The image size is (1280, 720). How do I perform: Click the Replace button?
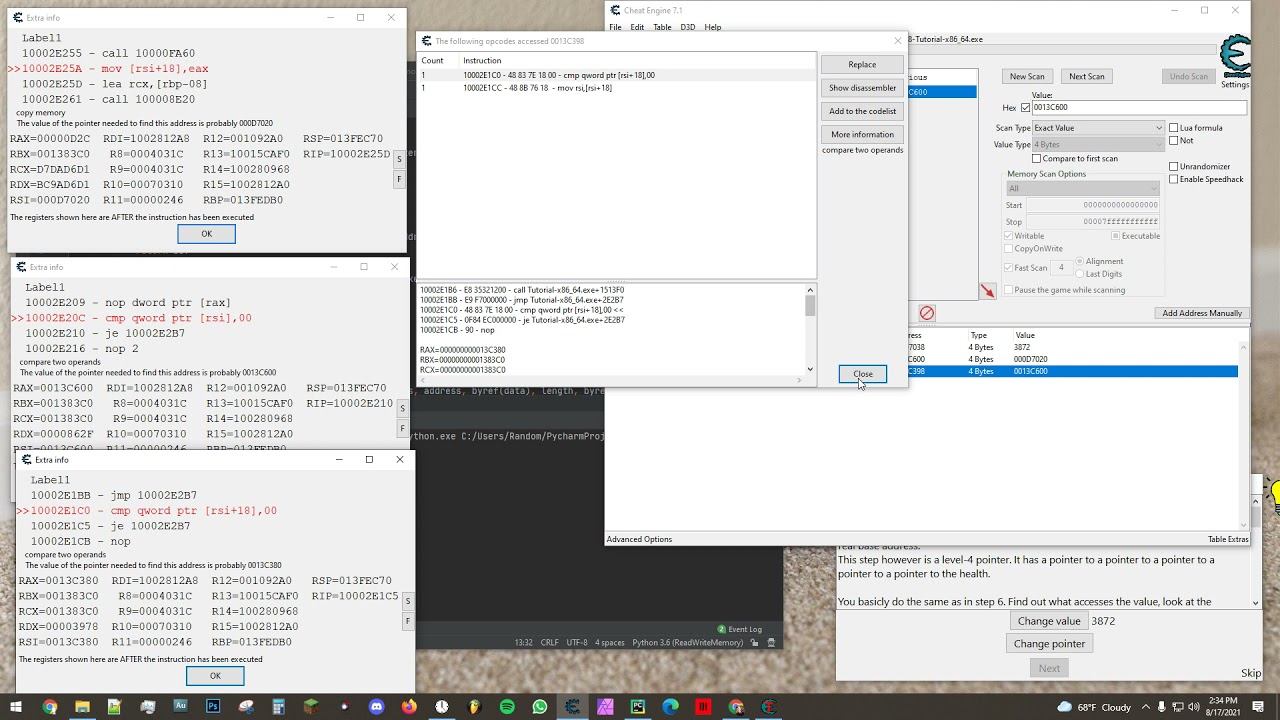point(862,64)
